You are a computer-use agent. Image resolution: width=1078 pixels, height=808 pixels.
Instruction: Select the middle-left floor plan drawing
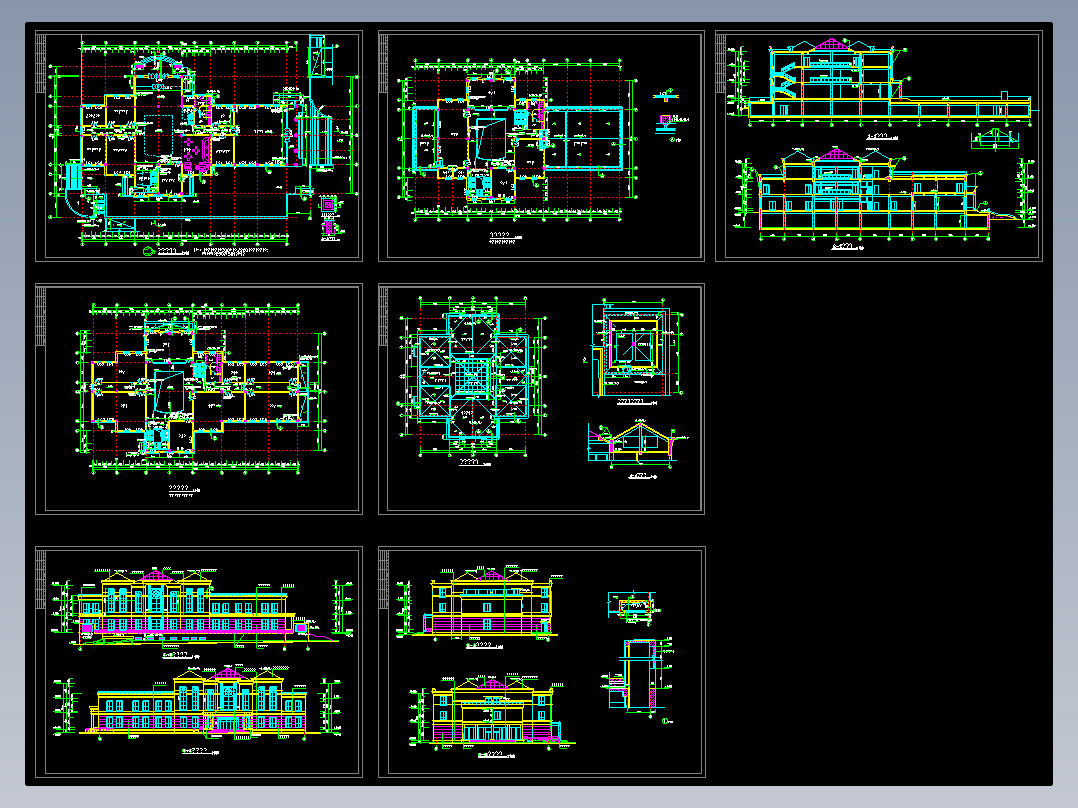click(199, 389)
